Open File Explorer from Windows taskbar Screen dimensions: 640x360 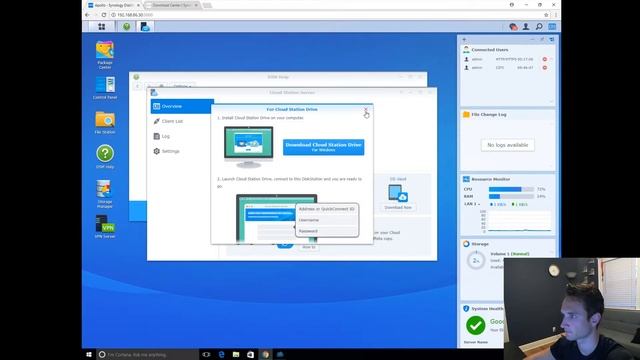coord(236,354)
